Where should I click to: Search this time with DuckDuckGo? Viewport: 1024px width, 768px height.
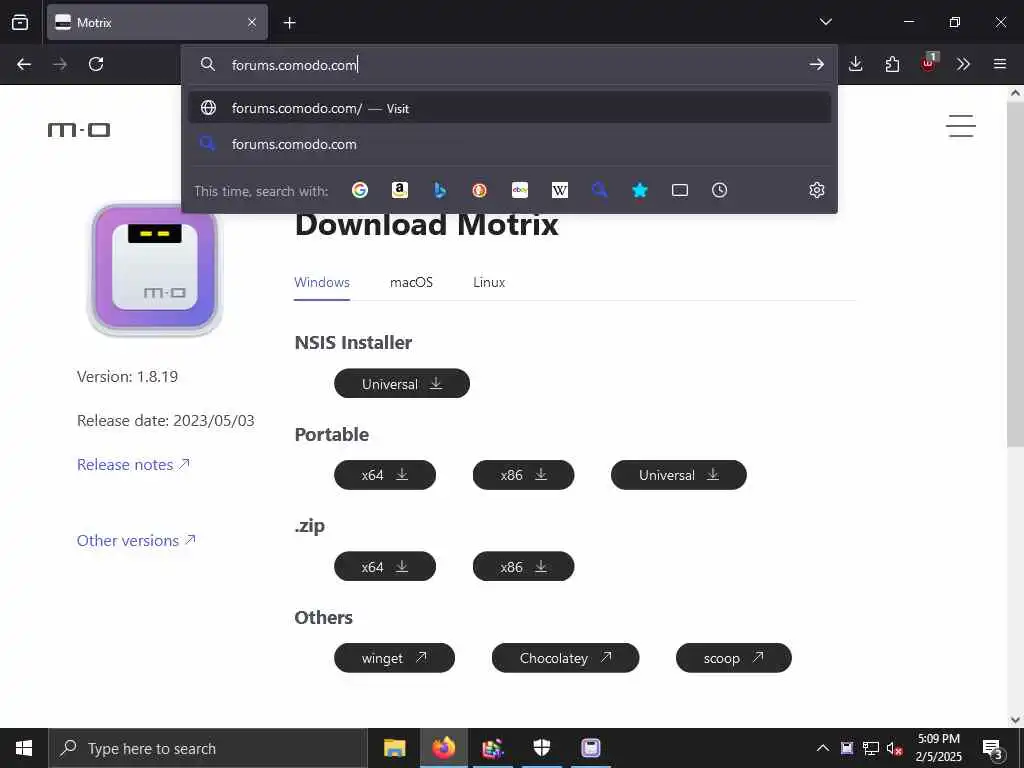(x=479, y=190)
